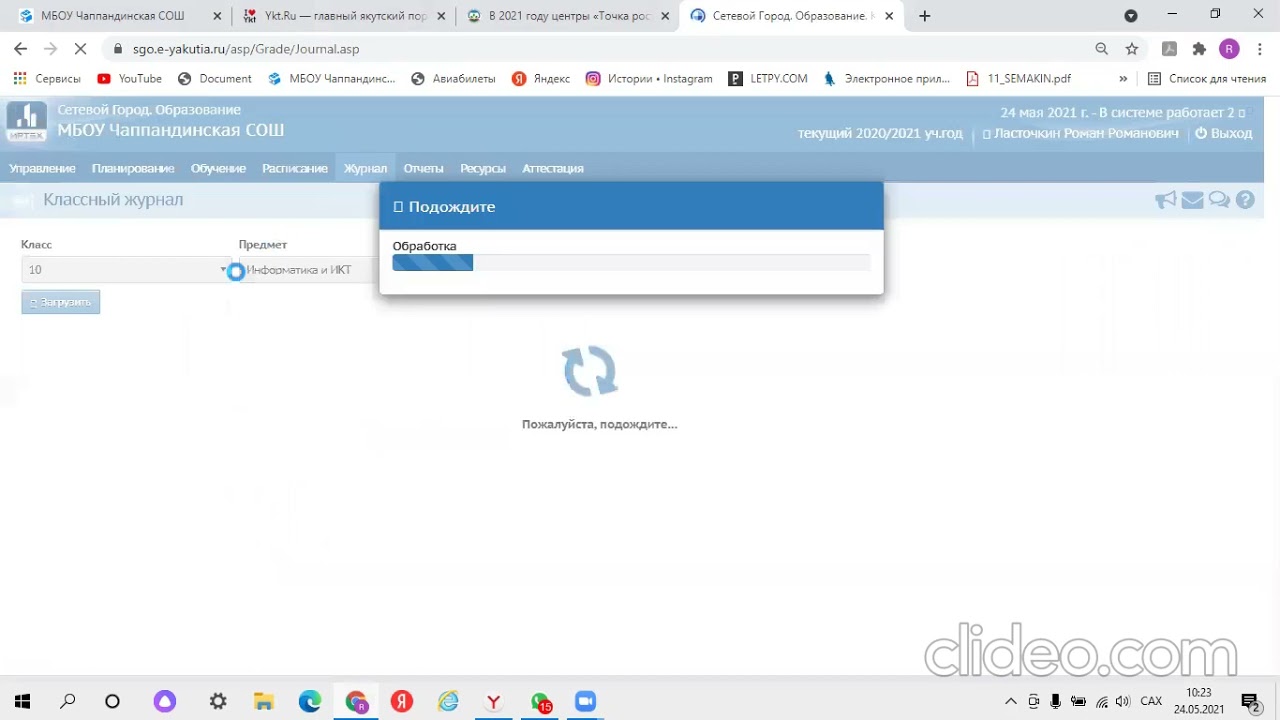
Task: Open Список для чтения reading list
Action: coord(1206,78)
